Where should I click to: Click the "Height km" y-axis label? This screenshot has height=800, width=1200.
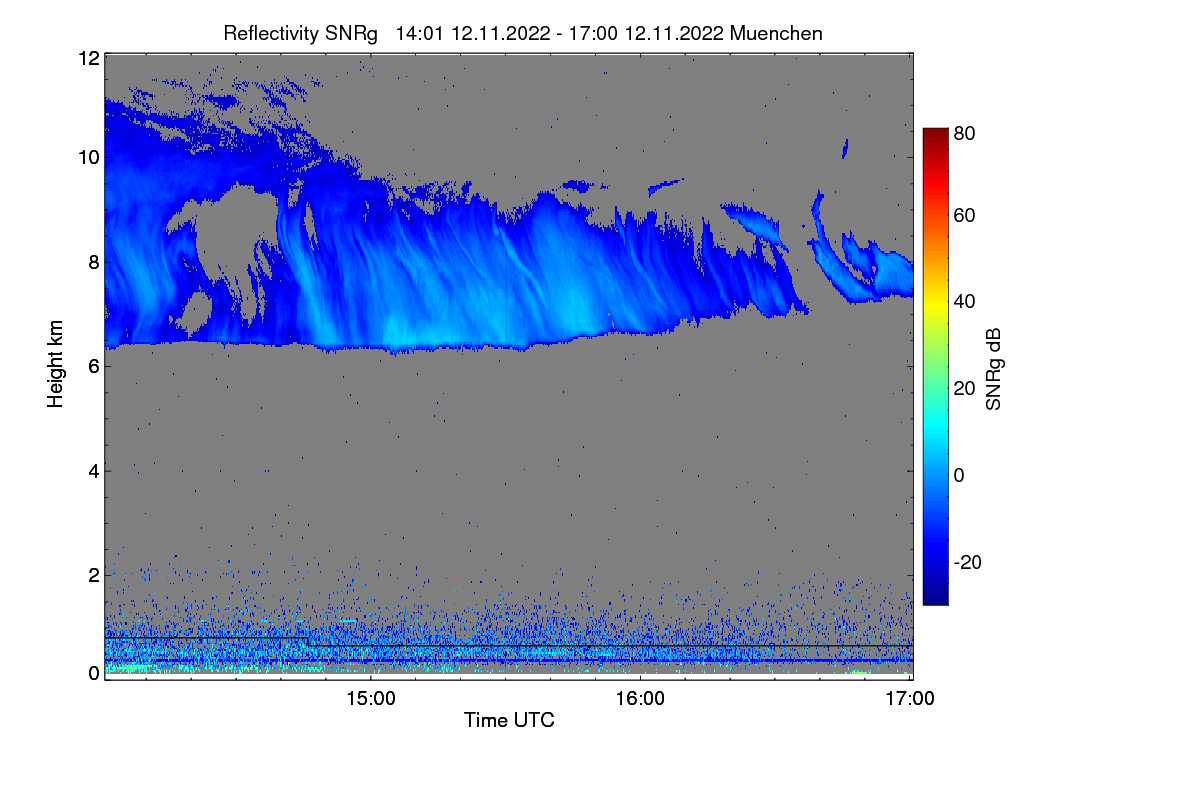click(55, 362)
